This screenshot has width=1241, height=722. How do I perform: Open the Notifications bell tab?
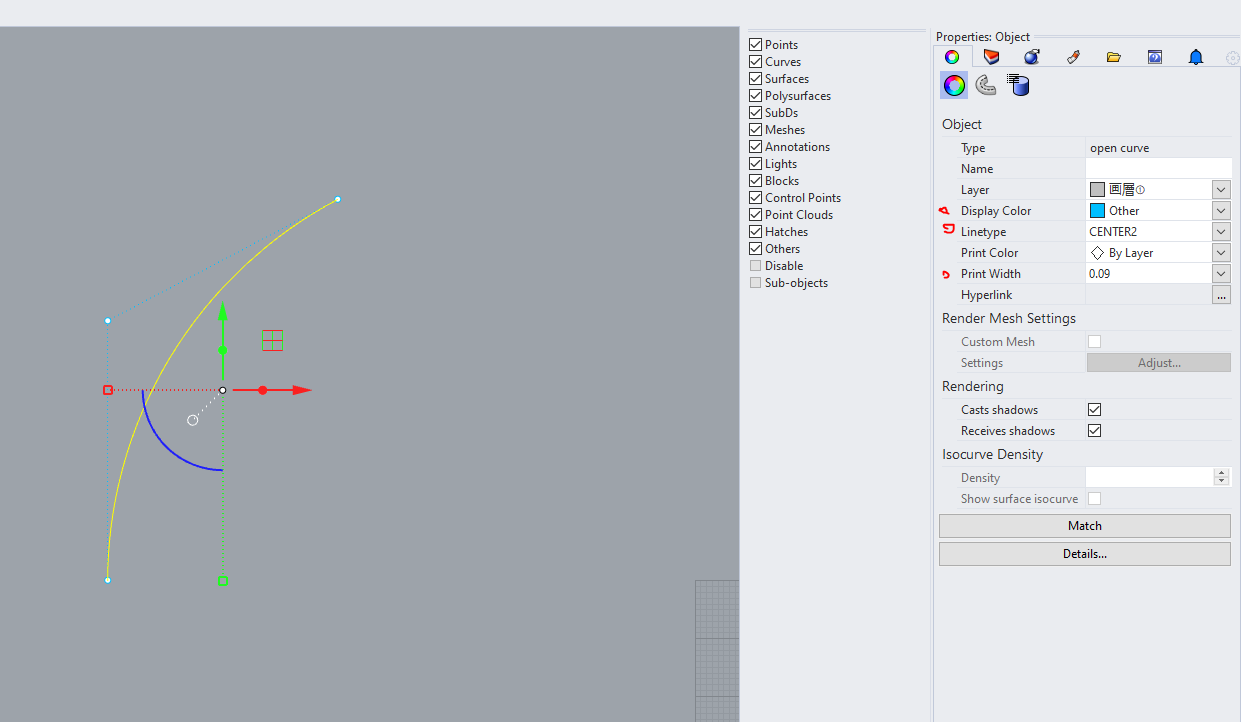coord(1196,57)
